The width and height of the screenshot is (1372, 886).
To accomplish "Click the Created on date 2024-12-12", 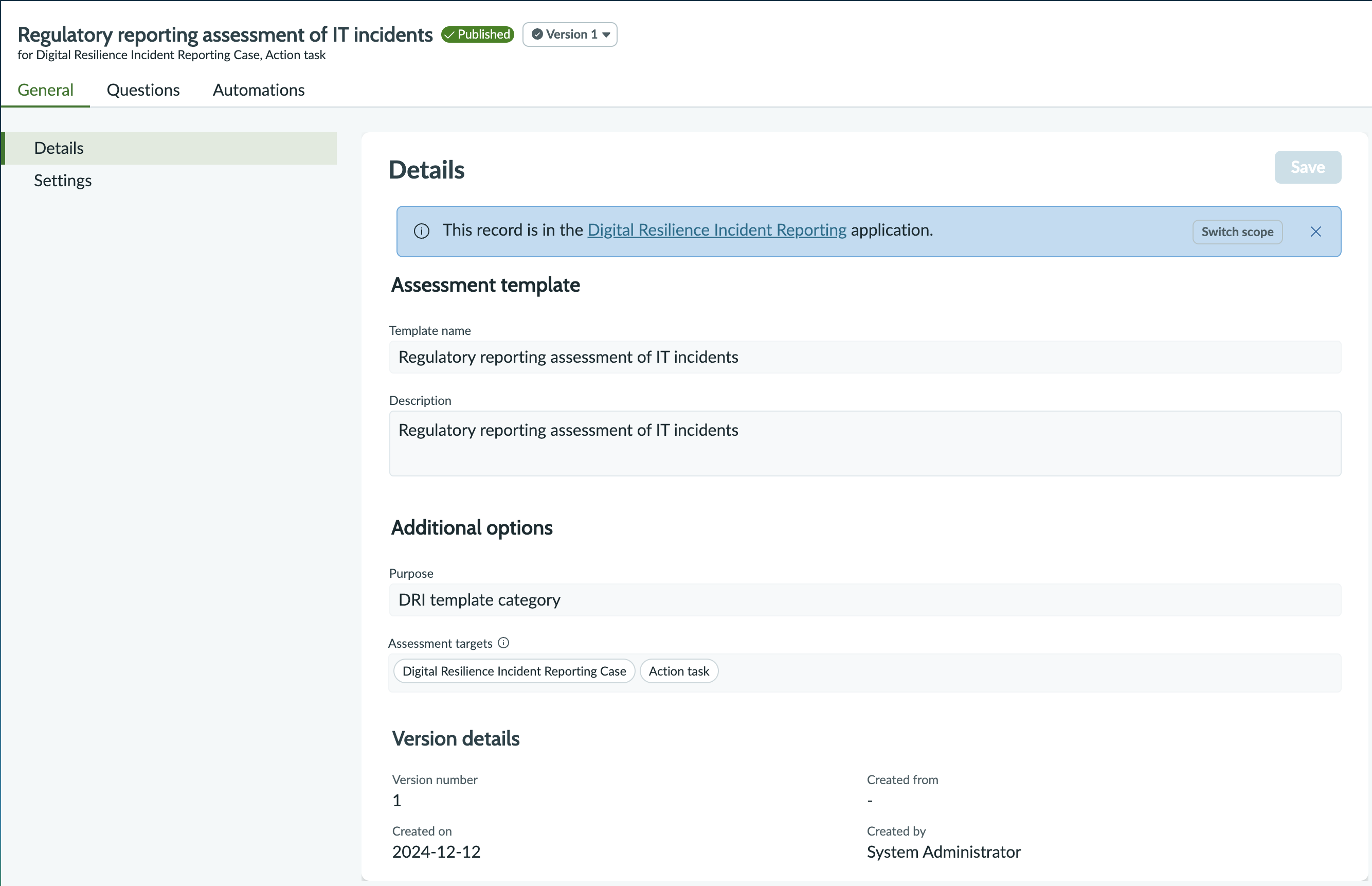I will [x=436, y=852].
